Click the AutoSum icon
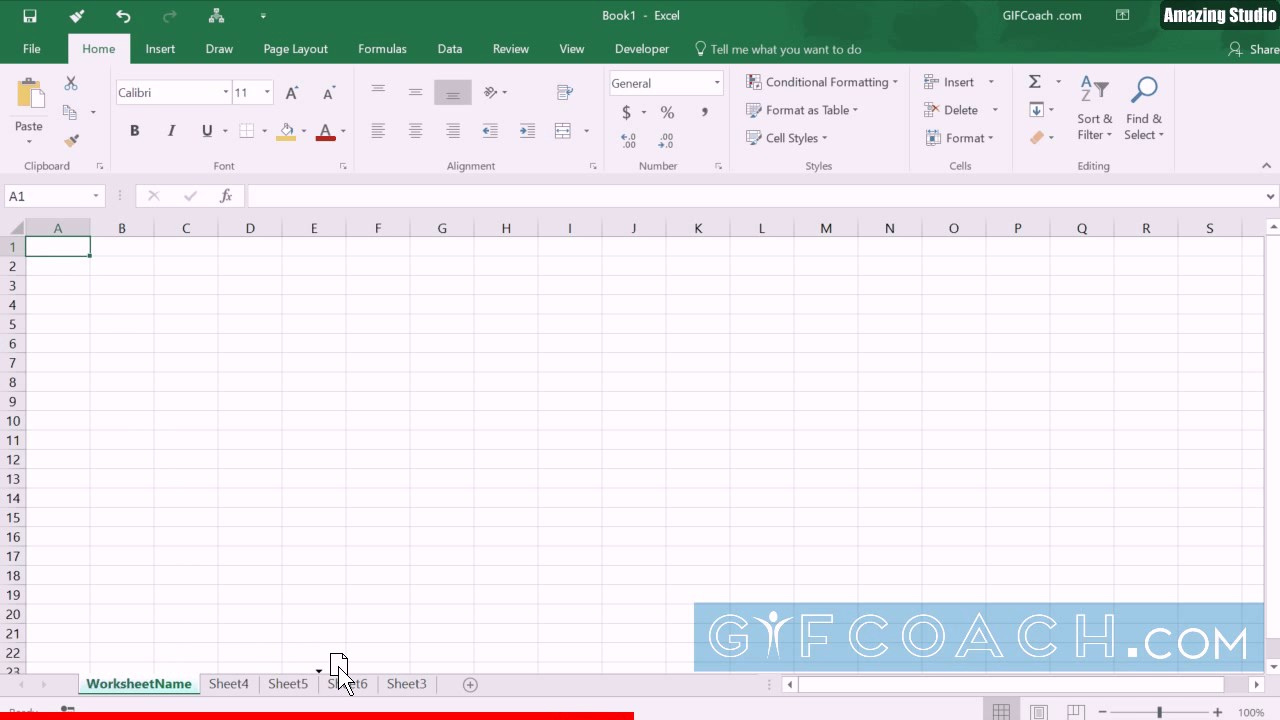 pos(1034,81)
